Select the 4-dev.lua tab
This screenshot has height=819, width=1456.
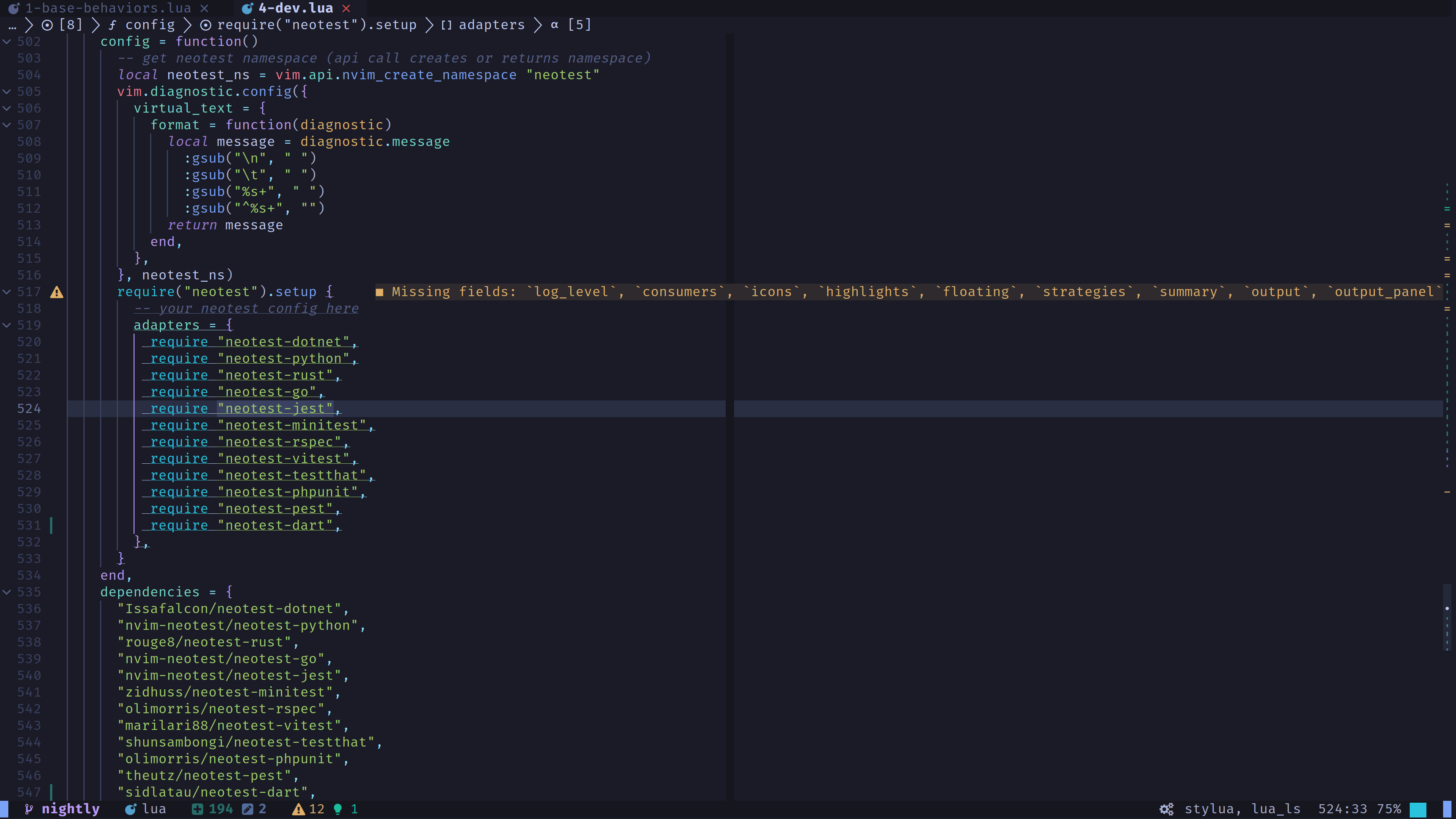296,8
